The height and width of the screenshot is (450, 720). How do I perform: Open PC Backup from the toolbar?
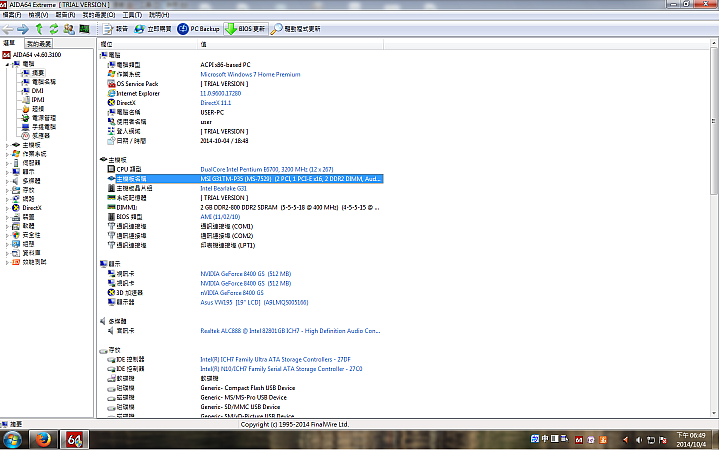pyautogui.click(x=198, y=29)
